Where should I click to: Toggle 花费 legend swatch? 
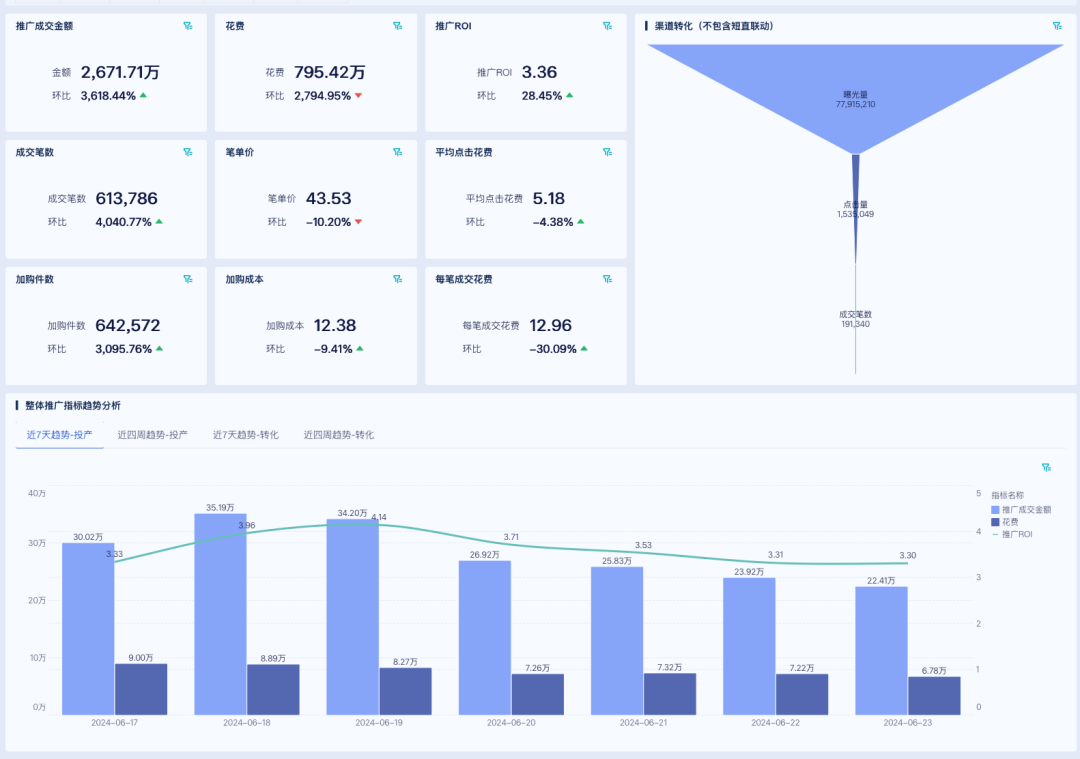click(x=995, y=522)
